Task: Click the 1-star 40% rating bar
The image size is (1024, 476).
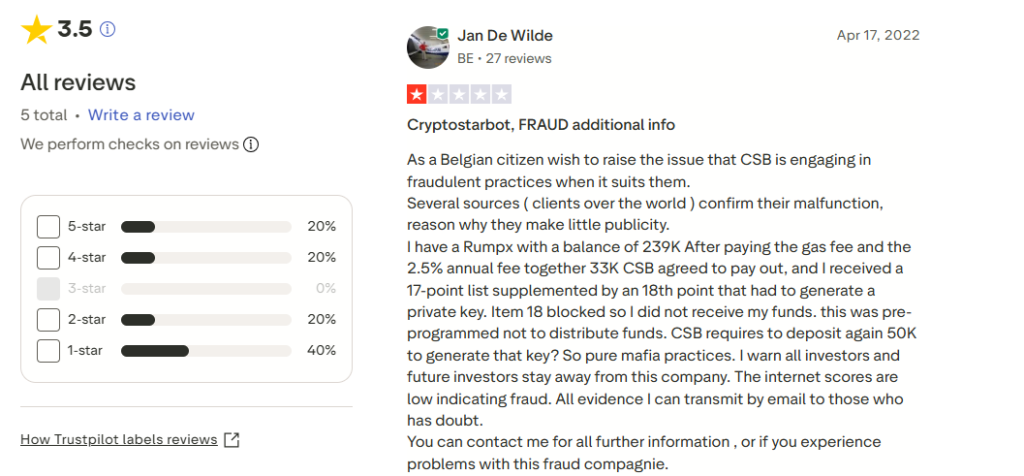Action: point(205,351)
